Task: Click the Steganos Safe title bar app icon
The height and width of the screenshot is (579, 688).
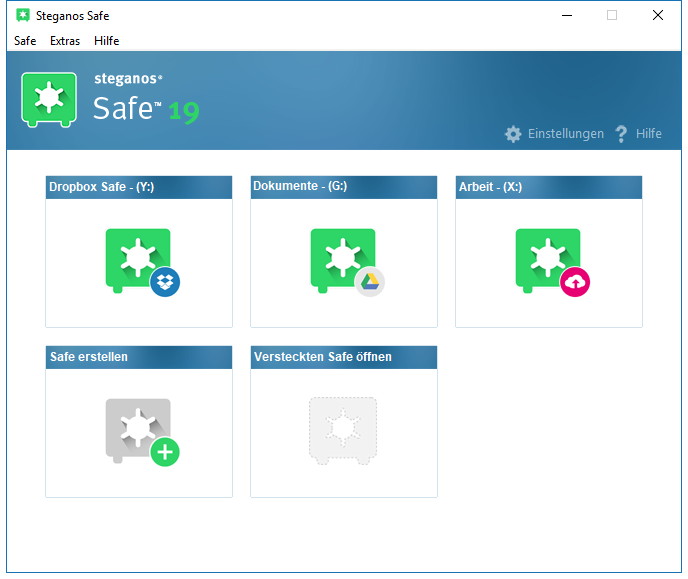Action: tap(23, 15)
